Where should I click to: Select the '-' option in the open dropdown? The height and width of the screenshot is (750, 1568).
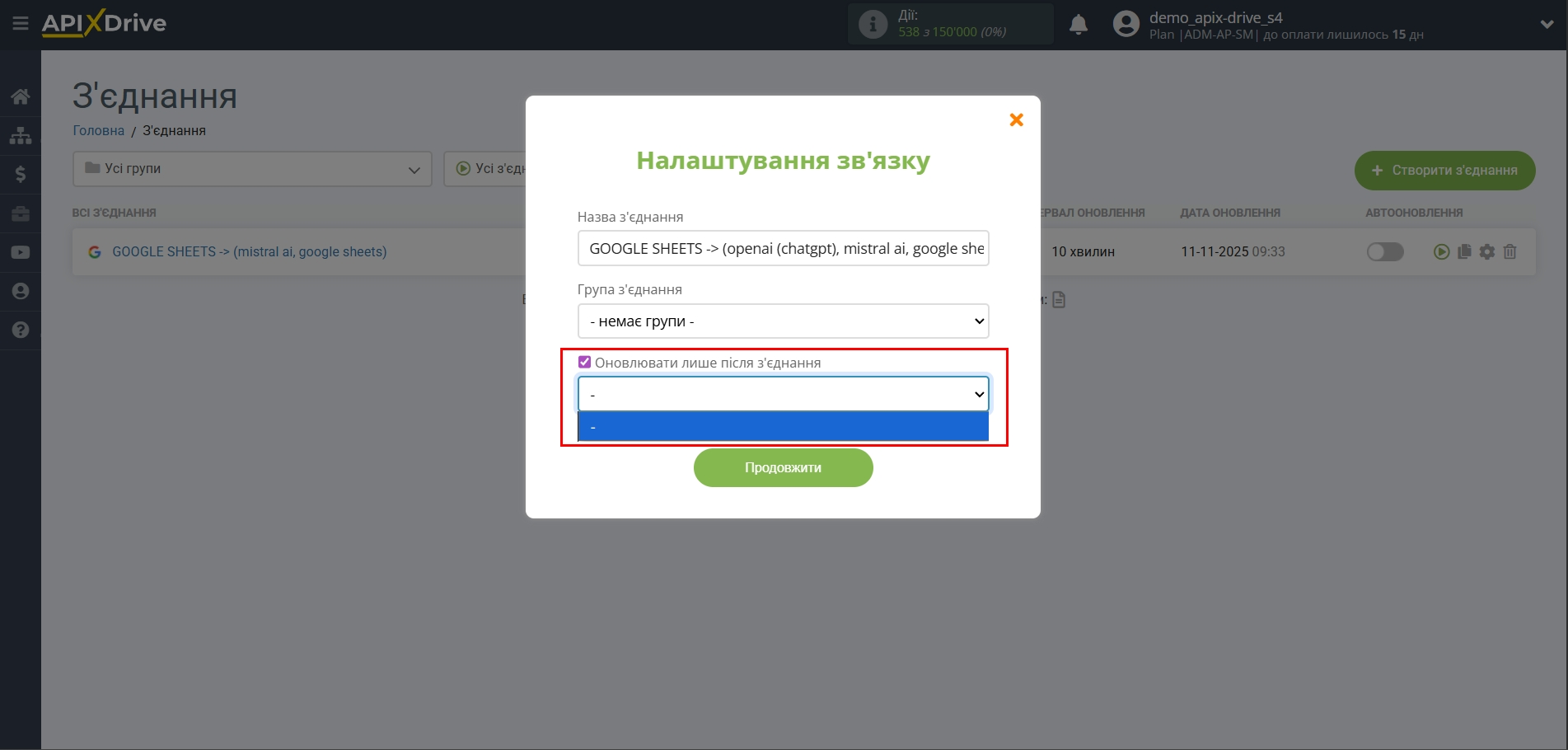tap(782, 426)
